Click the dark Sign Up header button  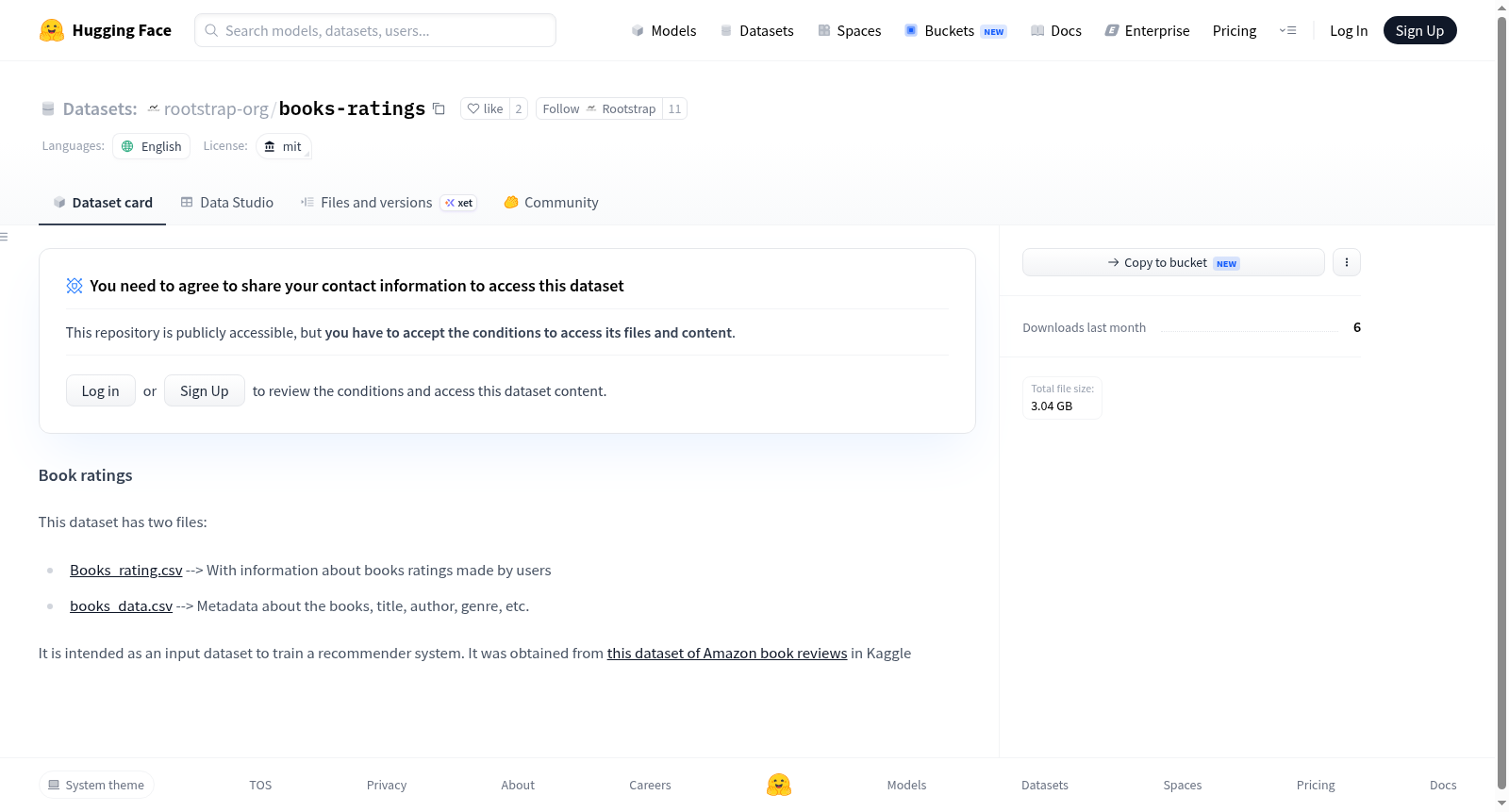(1419, 30)
